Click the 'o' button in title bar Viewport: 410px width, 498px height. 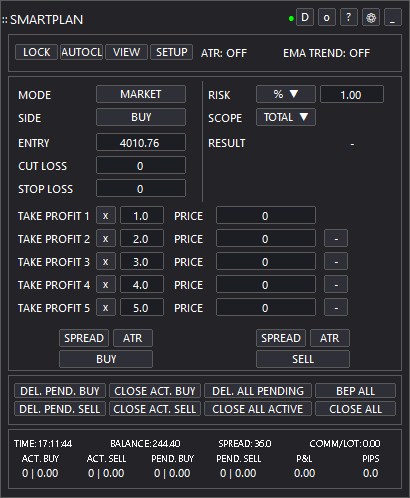[x=327, y=17]
